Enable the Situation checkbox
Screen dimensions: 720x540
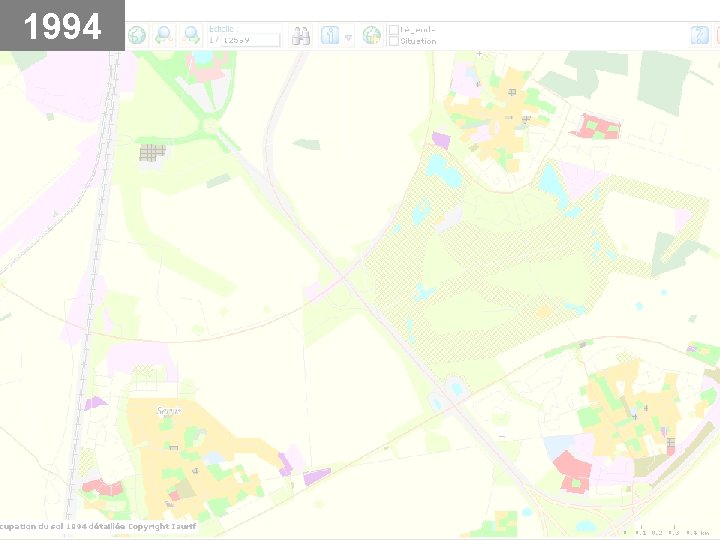click(394, 41)
